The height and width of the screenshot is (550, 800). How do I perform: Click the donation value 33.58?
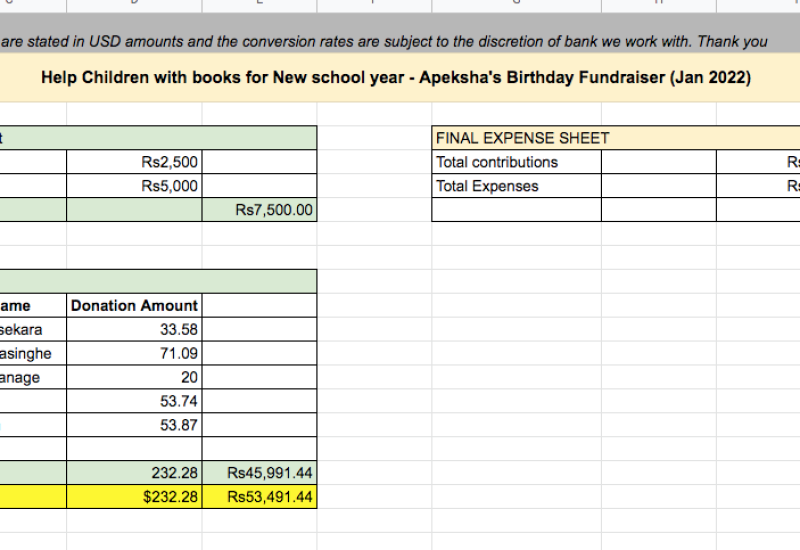[x=134, y=330]
